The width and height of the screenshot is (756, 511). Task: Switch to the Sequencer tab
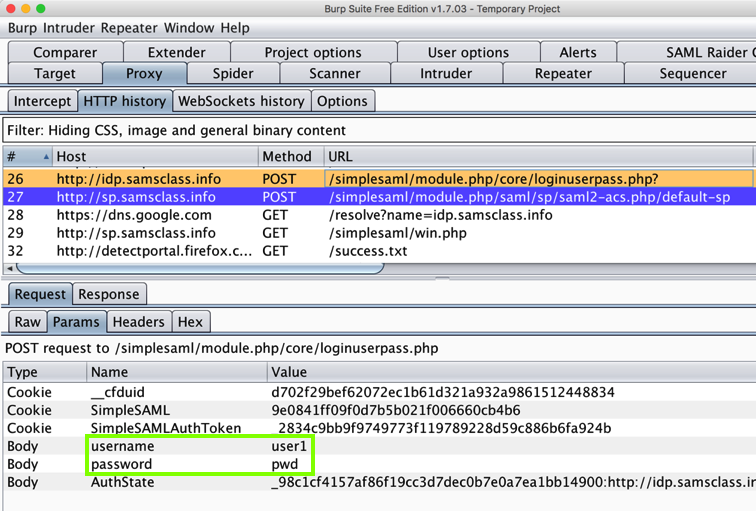click(x=692, y=73)
